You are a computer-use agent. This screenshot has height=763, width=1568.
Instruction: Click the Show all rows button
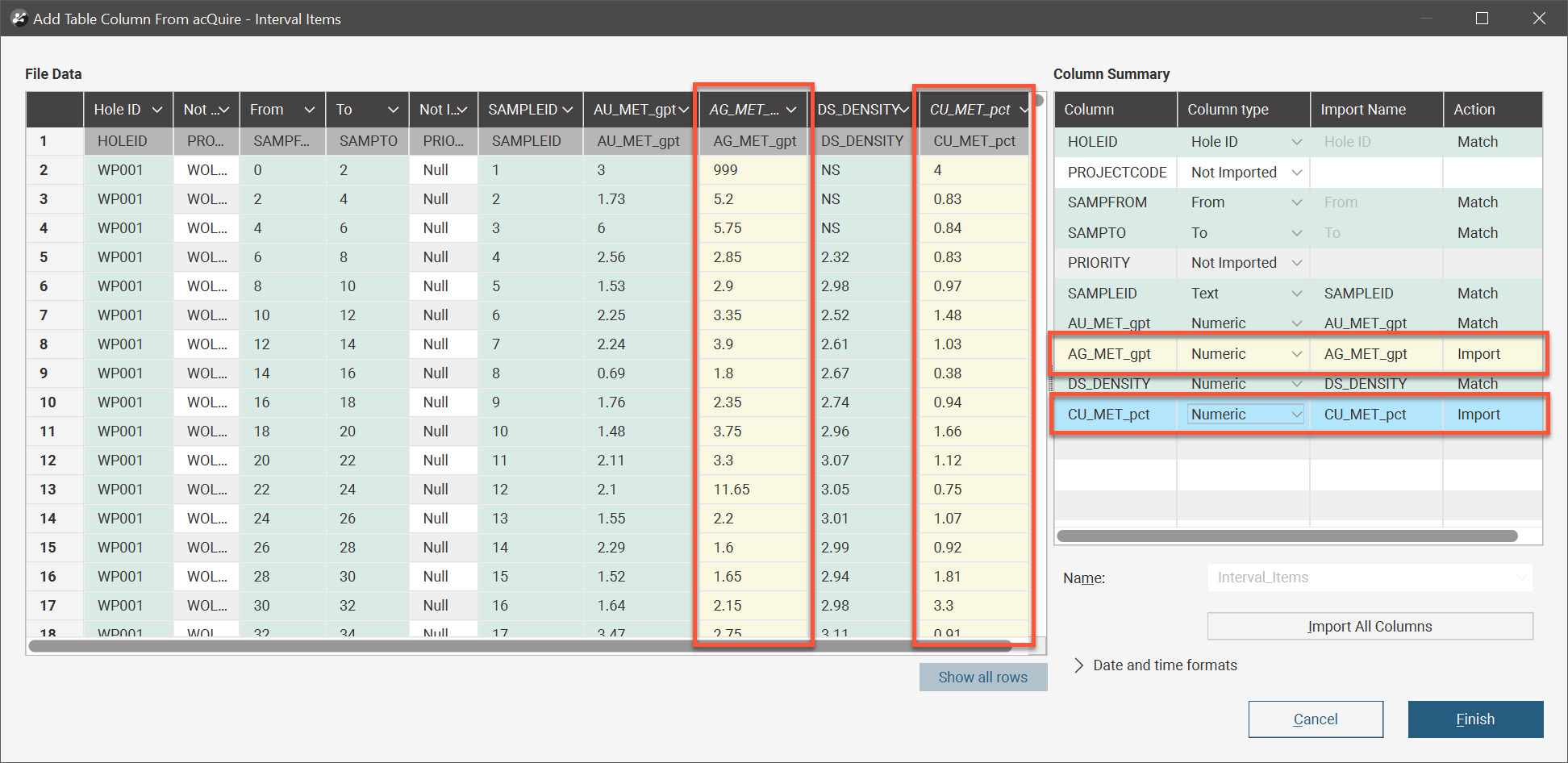982,678
